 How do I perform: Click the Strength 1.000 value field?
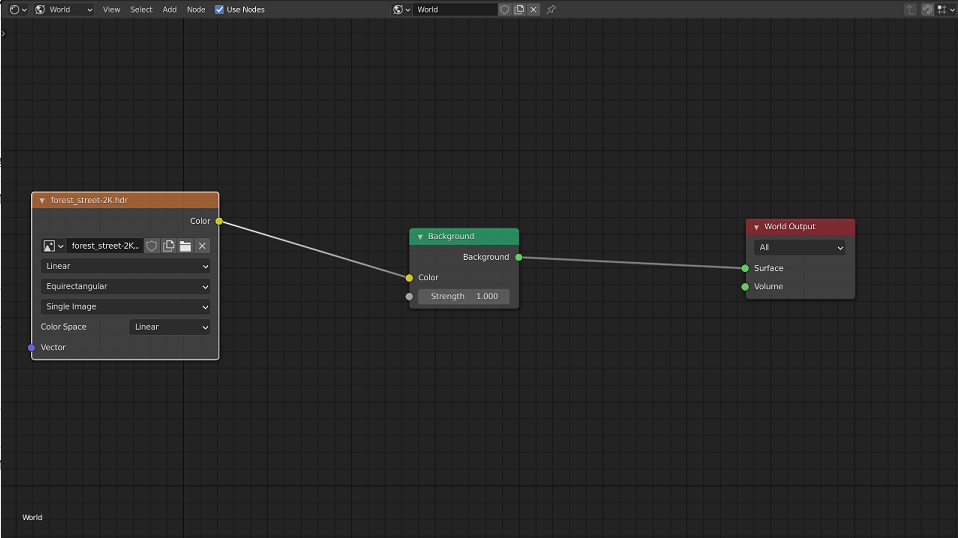[464, 296]
